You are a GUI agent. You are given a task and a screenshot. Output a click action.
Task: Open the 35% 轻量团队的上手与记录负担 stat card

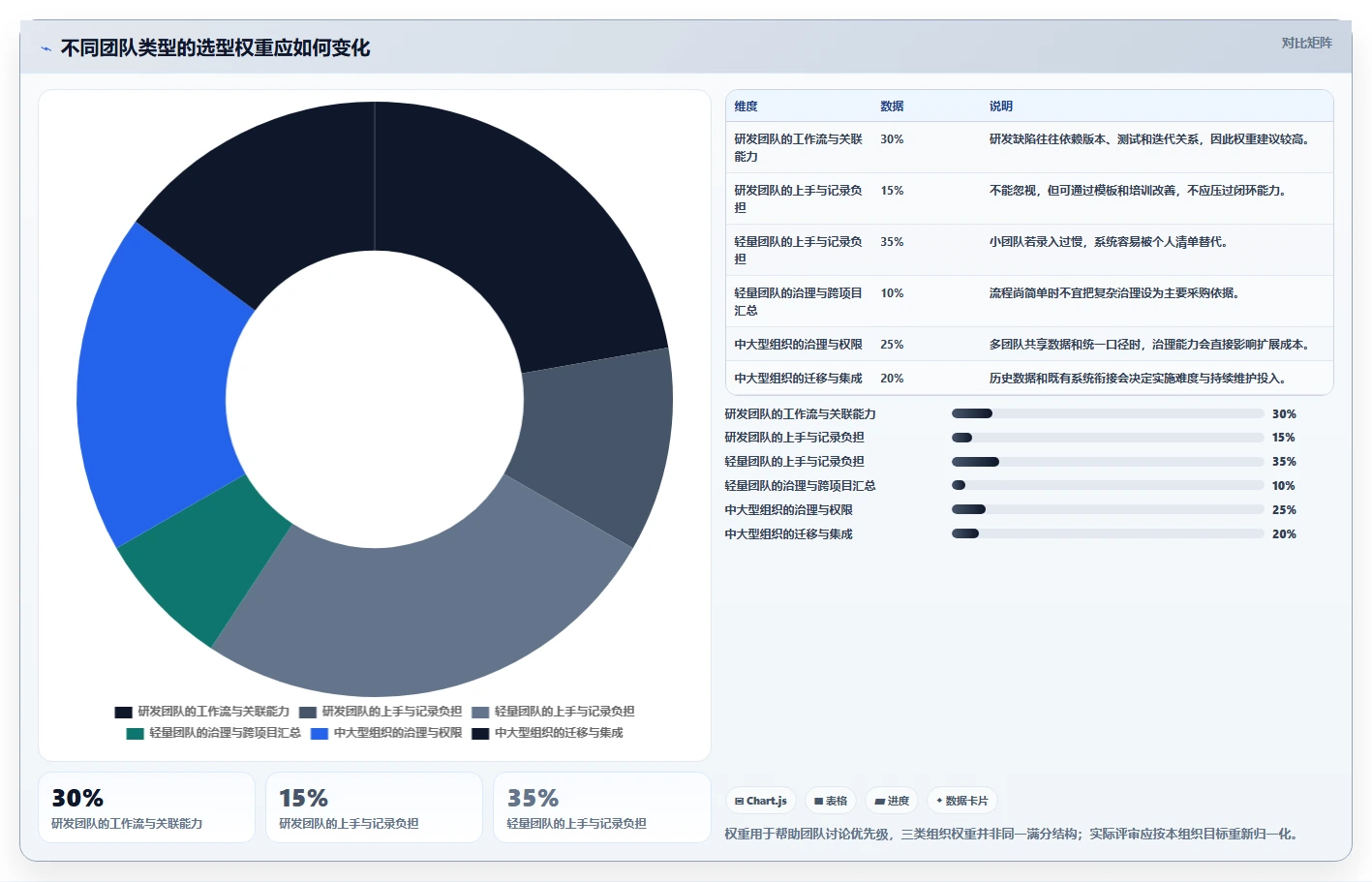601,807
